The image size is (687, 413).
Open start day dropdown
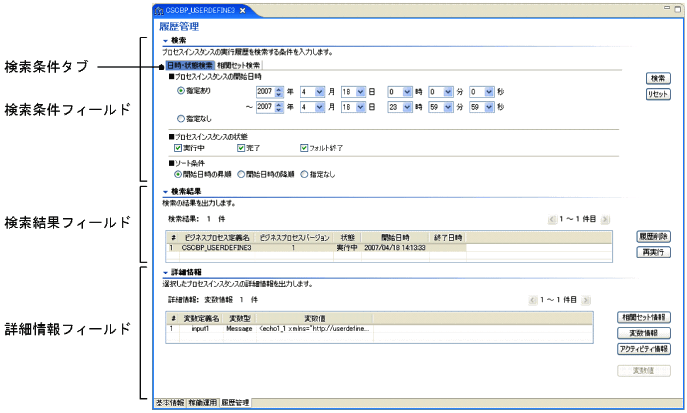(361, 92)
